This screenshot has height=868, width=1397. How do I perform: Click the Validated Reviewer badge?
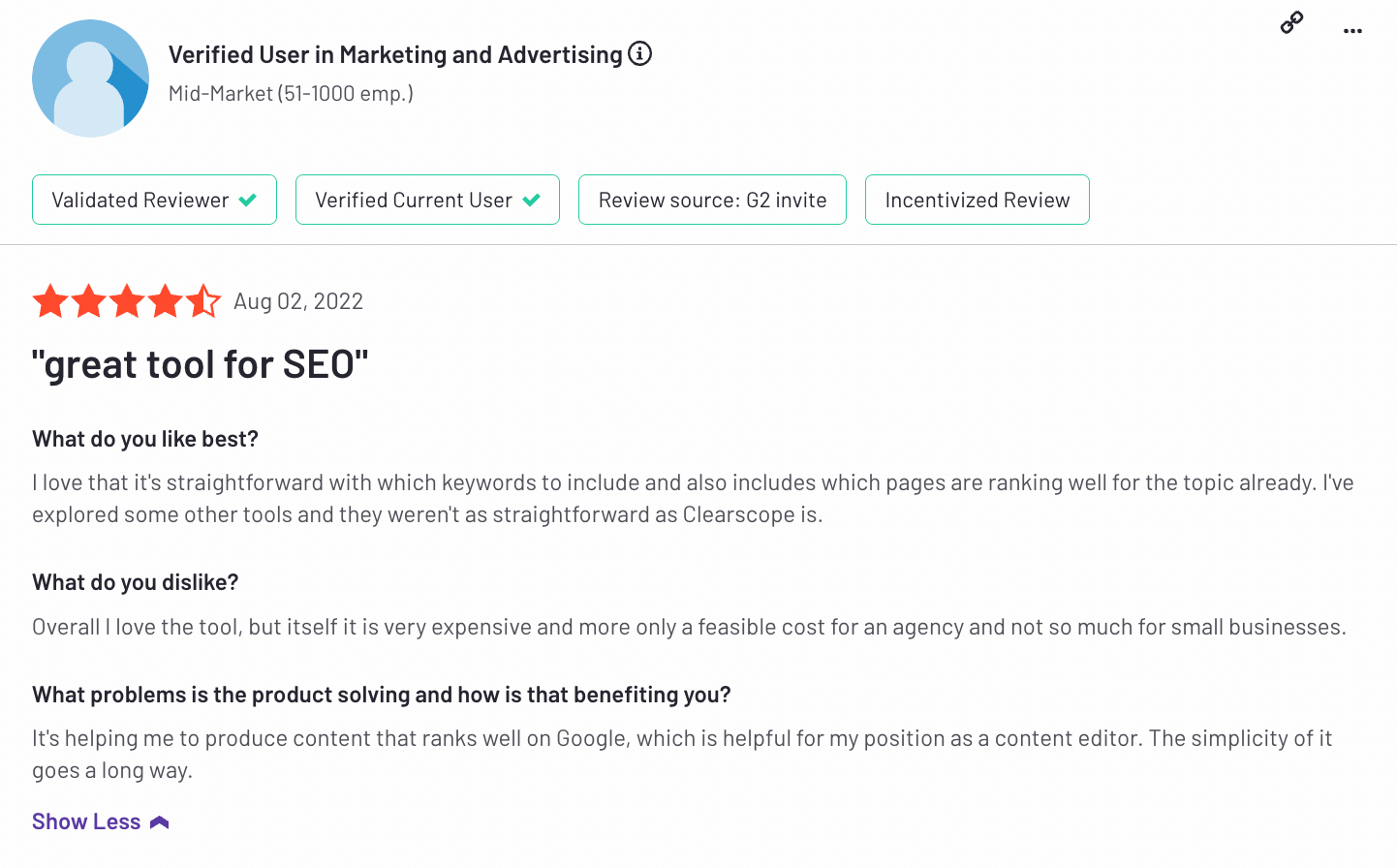tap(140, 200)
